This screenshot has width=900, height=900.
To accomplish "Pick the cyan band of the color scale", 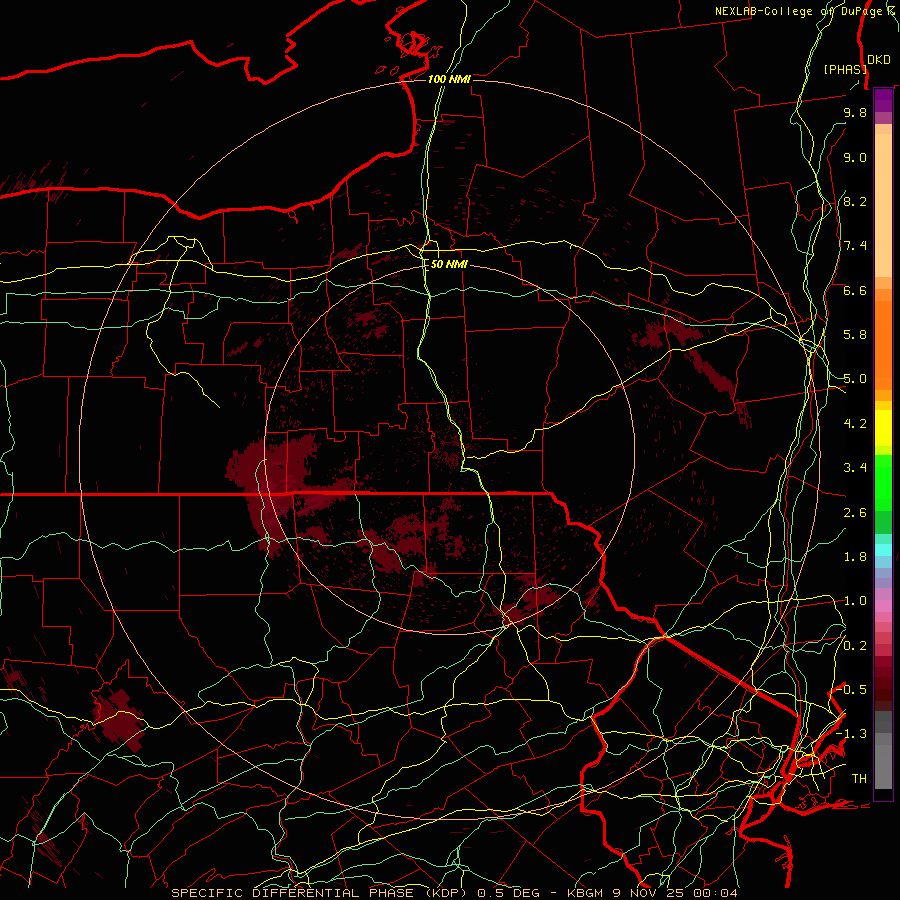I will 883,550.
